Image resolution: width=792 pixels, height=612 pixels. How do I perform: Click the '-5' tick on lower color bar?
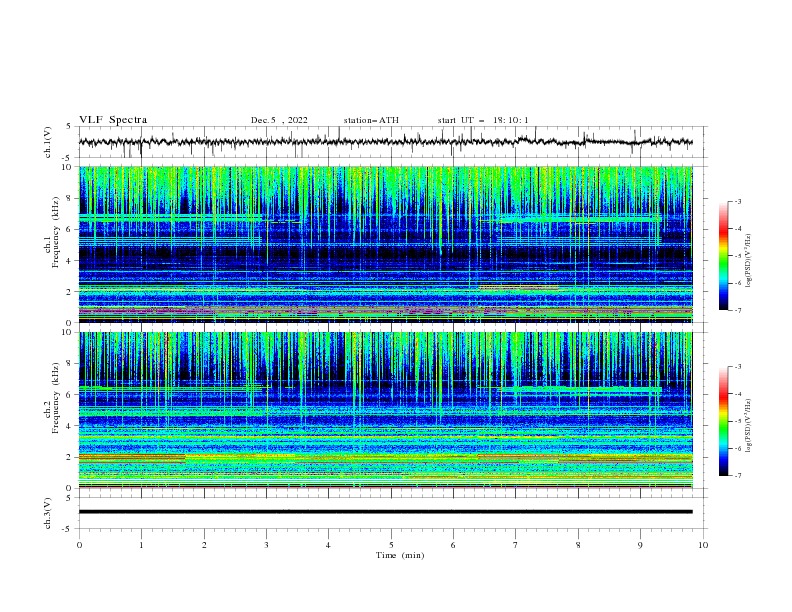click(x=737, y=421)
